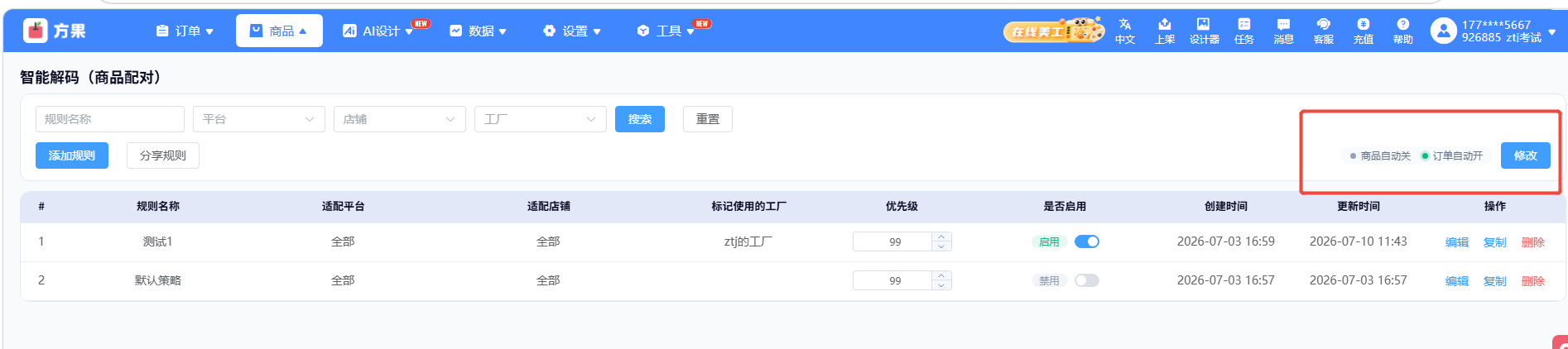
Task: Open the 帮助 help icon
Action: click(1402, 25)
